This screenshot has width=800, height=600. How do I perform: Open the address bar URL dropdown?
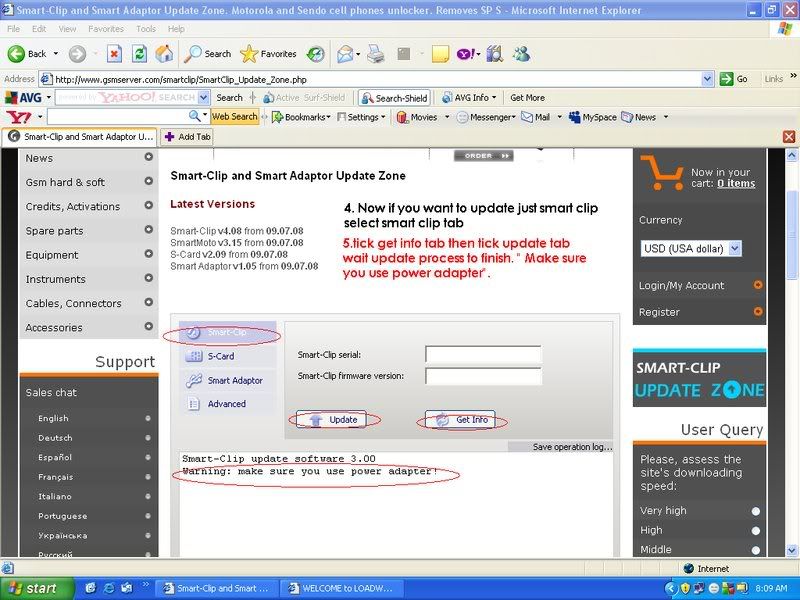[707, 79]
